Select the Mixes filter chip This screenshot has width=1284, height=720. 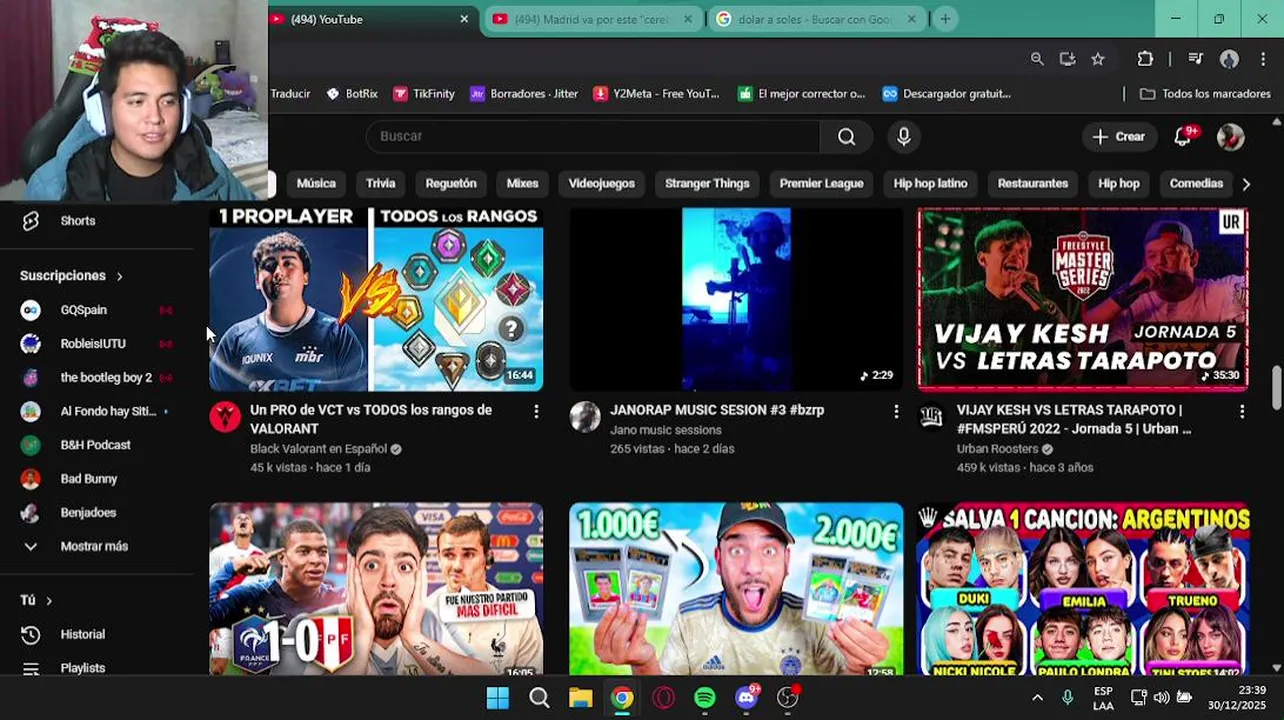point(522,184)
